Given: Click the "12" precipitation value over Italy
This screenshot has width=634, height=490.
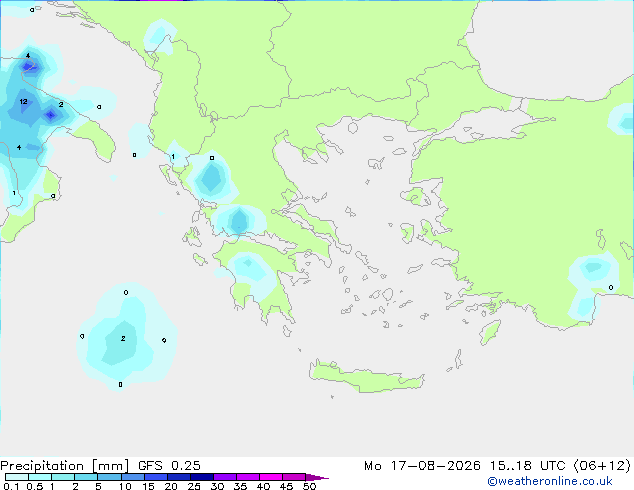Looking at the screenshot, I should pyautogui.click(x=23, y=101).
